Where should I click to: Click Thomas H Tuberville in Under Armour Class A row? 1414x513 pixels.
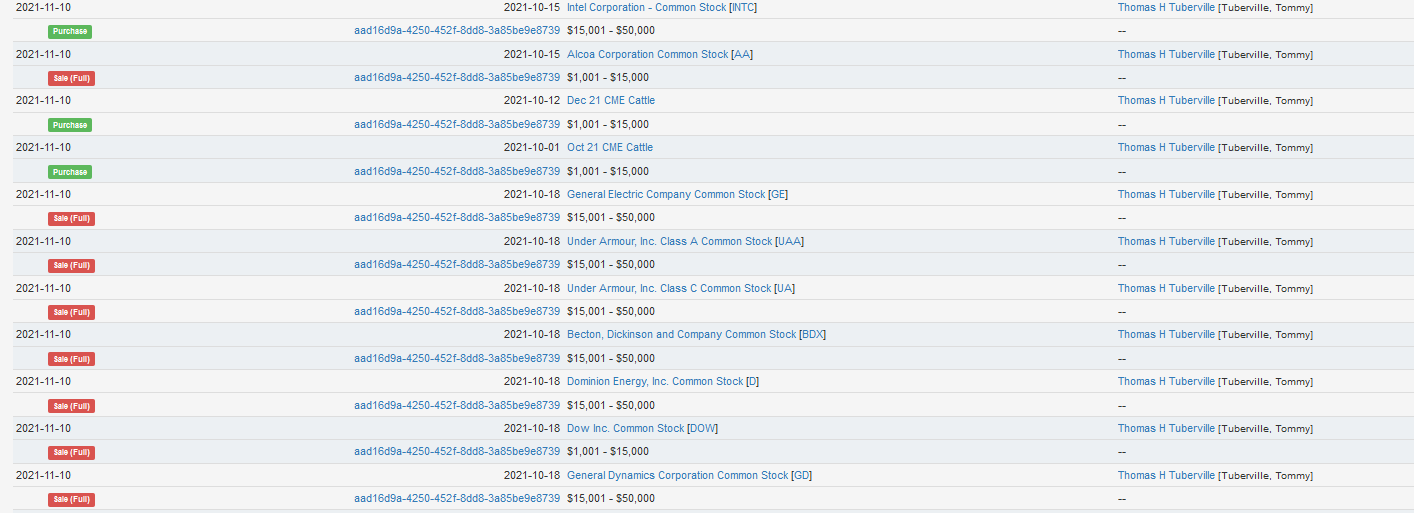1166,241
